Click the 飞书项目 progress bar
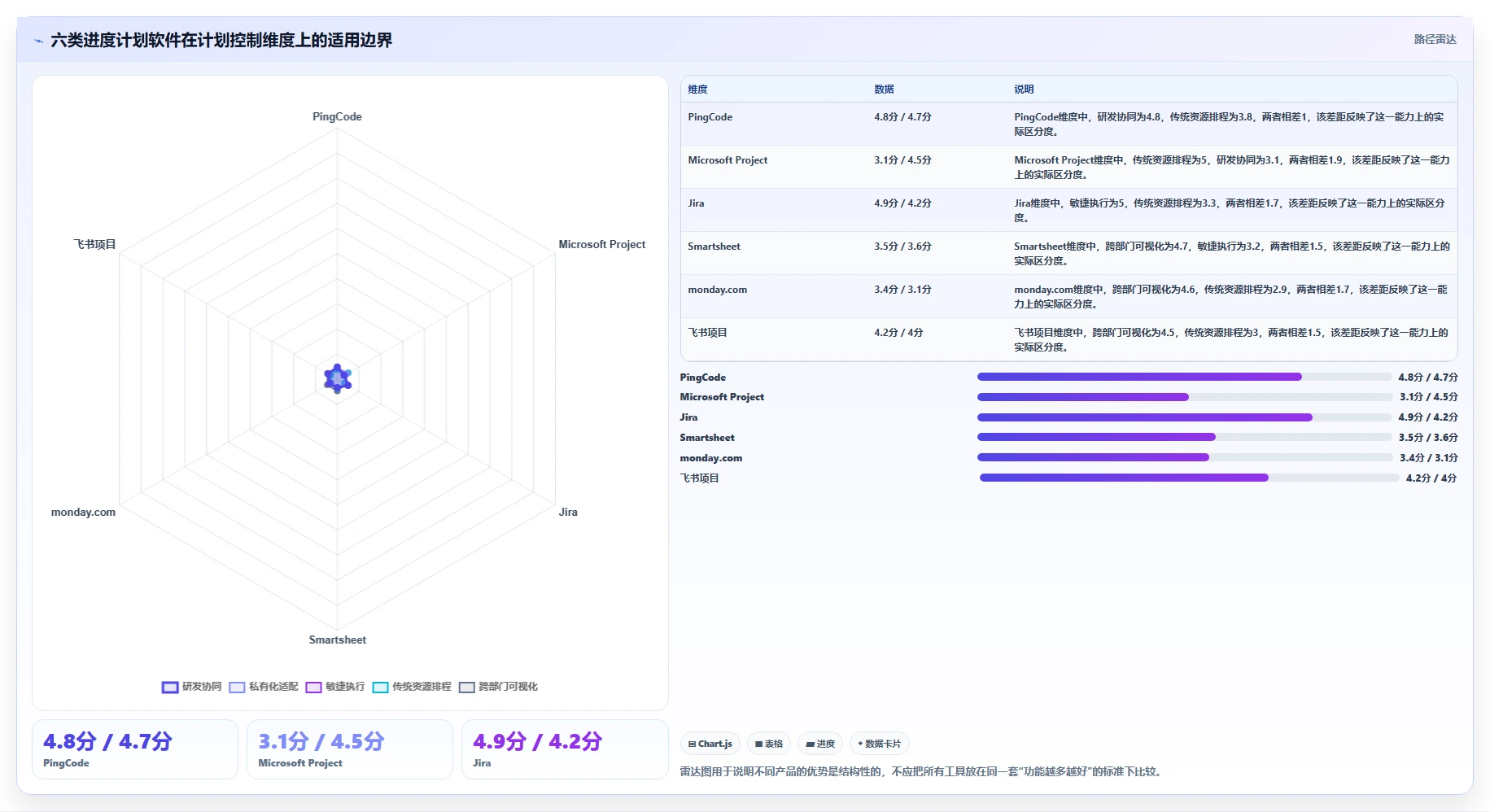1490x812 pixels. [1189, 478]
